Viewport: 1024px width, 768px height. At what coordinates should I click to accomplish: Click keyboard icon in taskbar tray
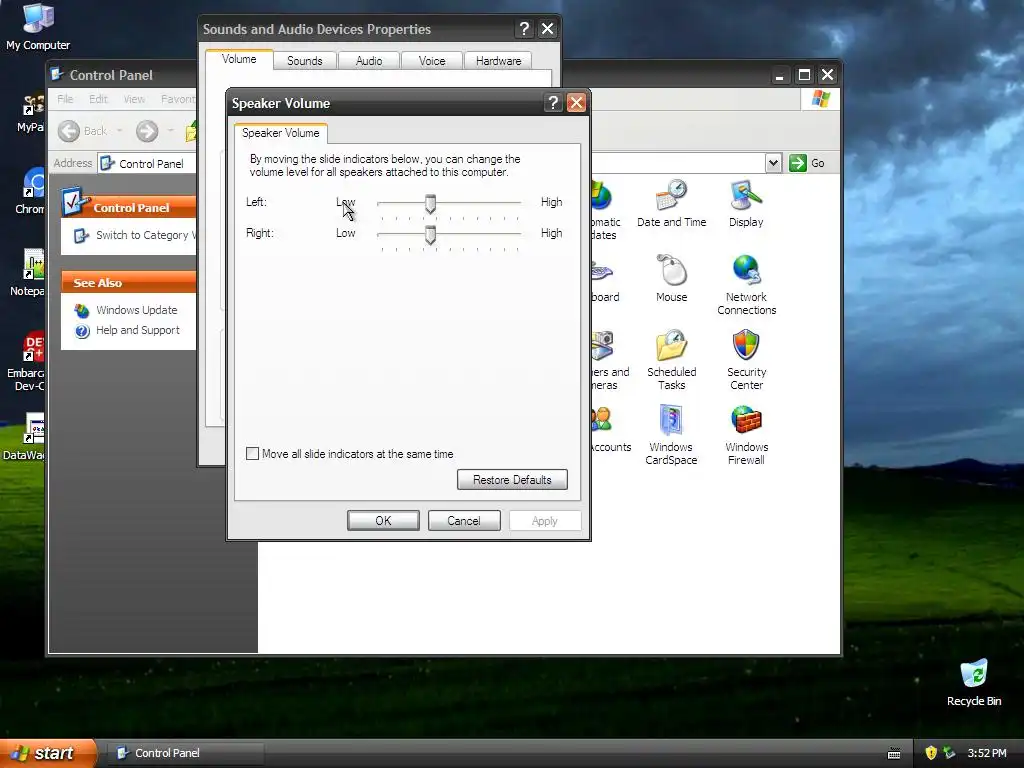894,754
